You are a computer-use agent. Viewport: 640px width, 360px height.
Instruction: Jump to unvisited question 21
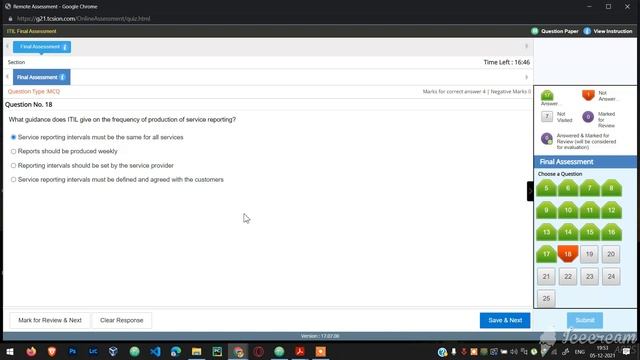coord(546,276)
